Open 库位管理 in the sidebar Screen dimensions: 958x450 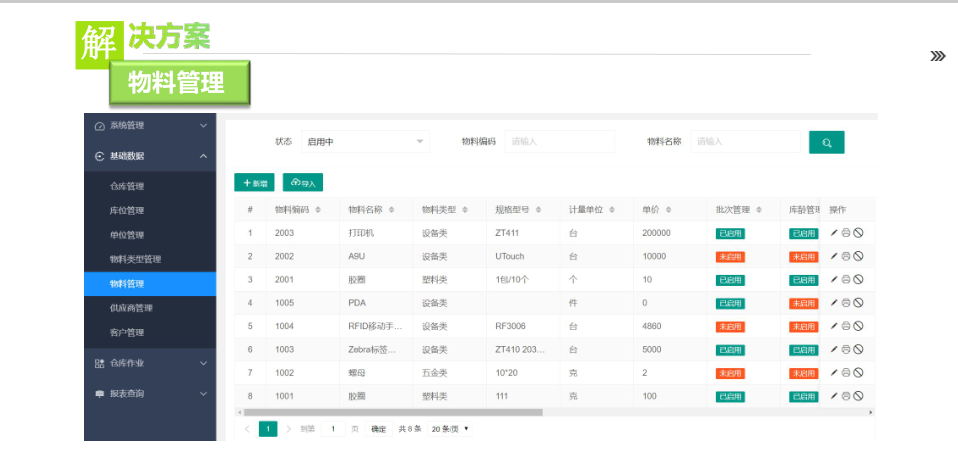(x=150, y=211)
